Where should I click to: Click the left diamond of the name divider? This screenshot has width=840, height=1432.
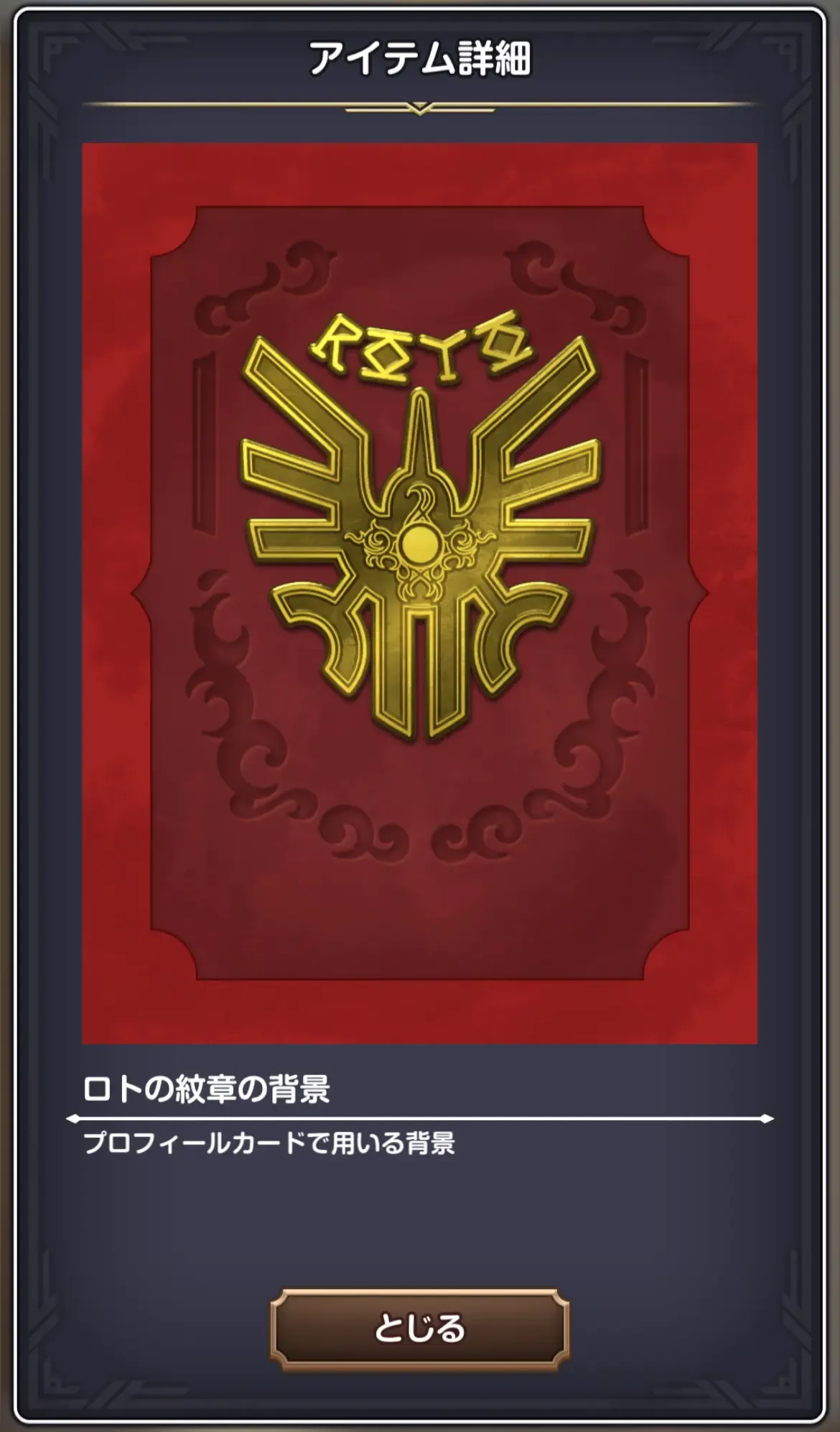[73, 1118]
